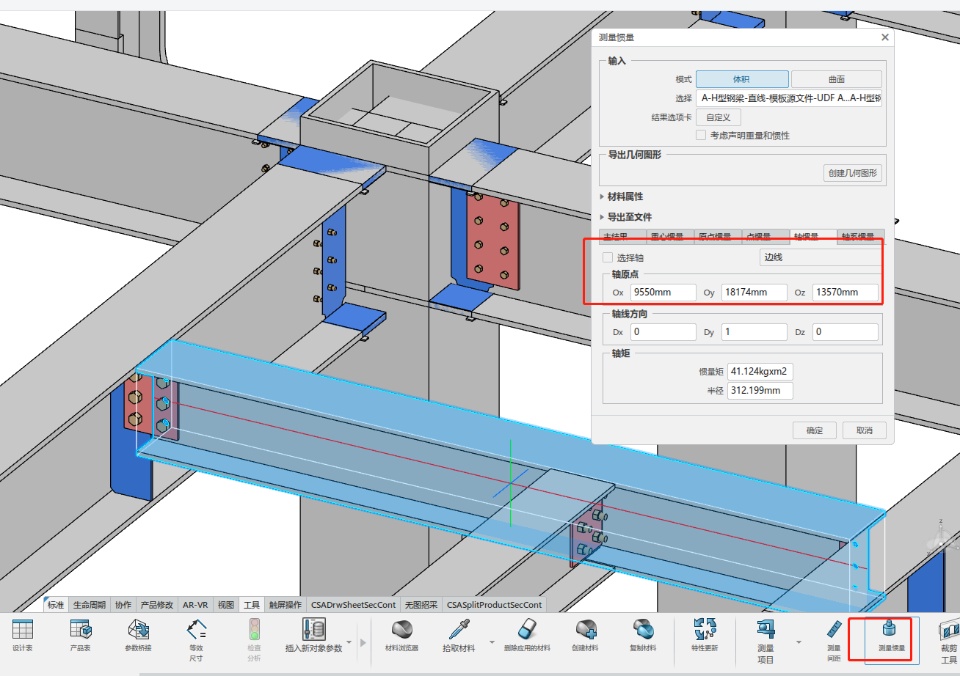The width and height of the screenshot is (960, 676).
Task: Click 删除应用的材料 eraser icon
Action: 527,629
